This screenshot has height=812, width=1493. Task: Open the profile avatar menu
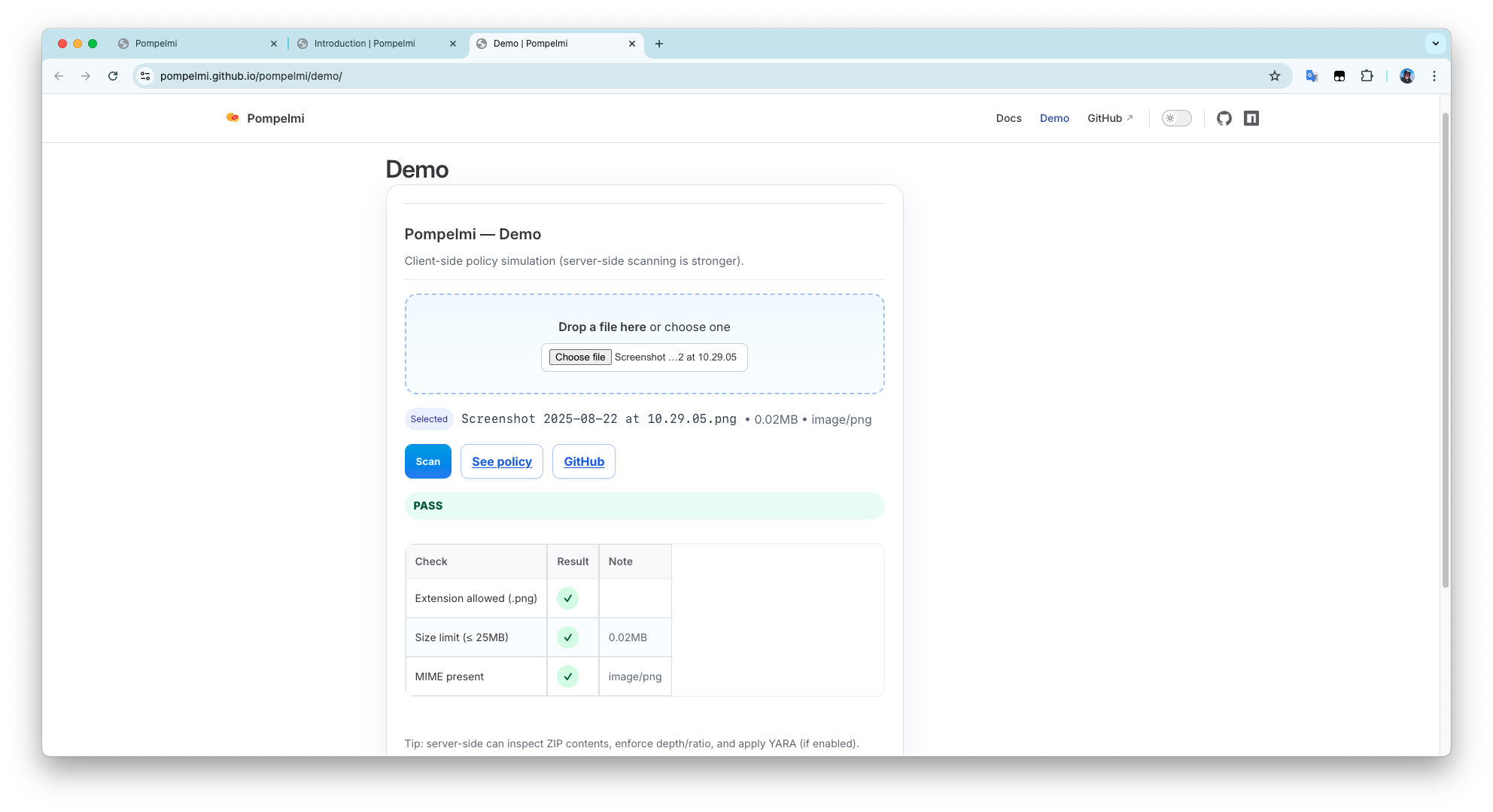point(1406,76)
